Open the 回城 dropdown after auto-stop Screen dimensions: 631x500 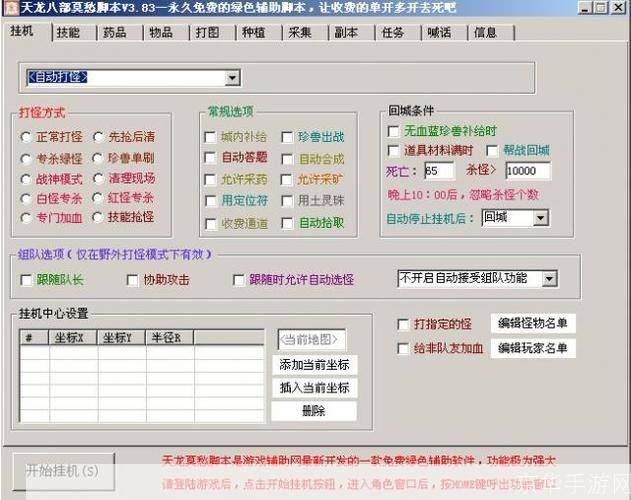click(540, 218)
